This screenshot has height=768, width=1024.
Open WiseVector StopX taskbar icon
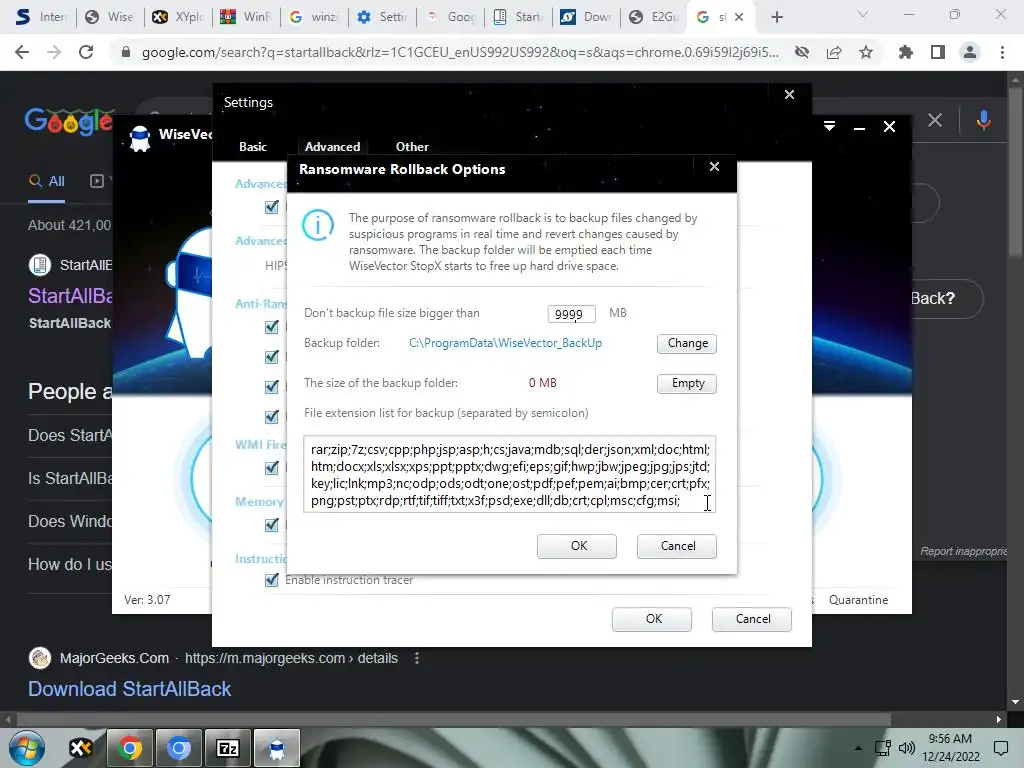277,748
